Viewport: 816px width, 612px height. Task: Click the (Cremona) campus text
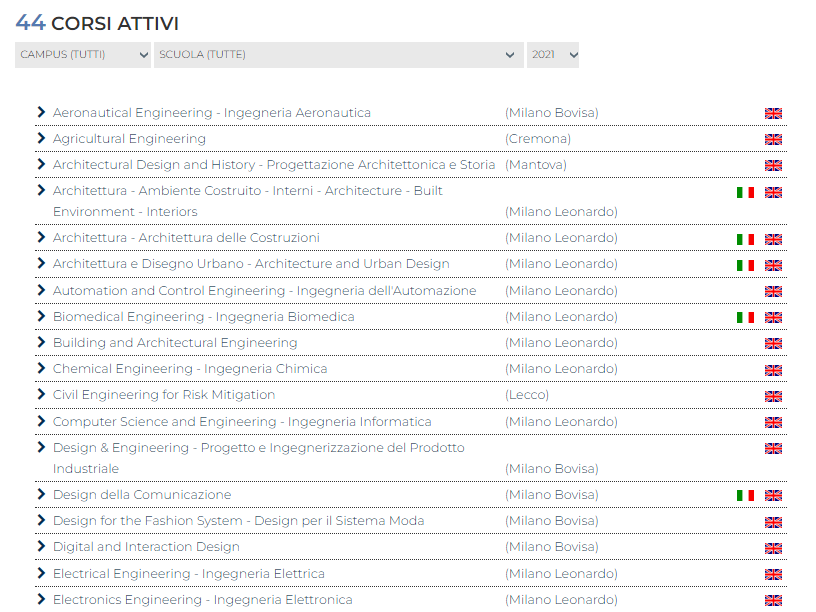coord(538,139)
